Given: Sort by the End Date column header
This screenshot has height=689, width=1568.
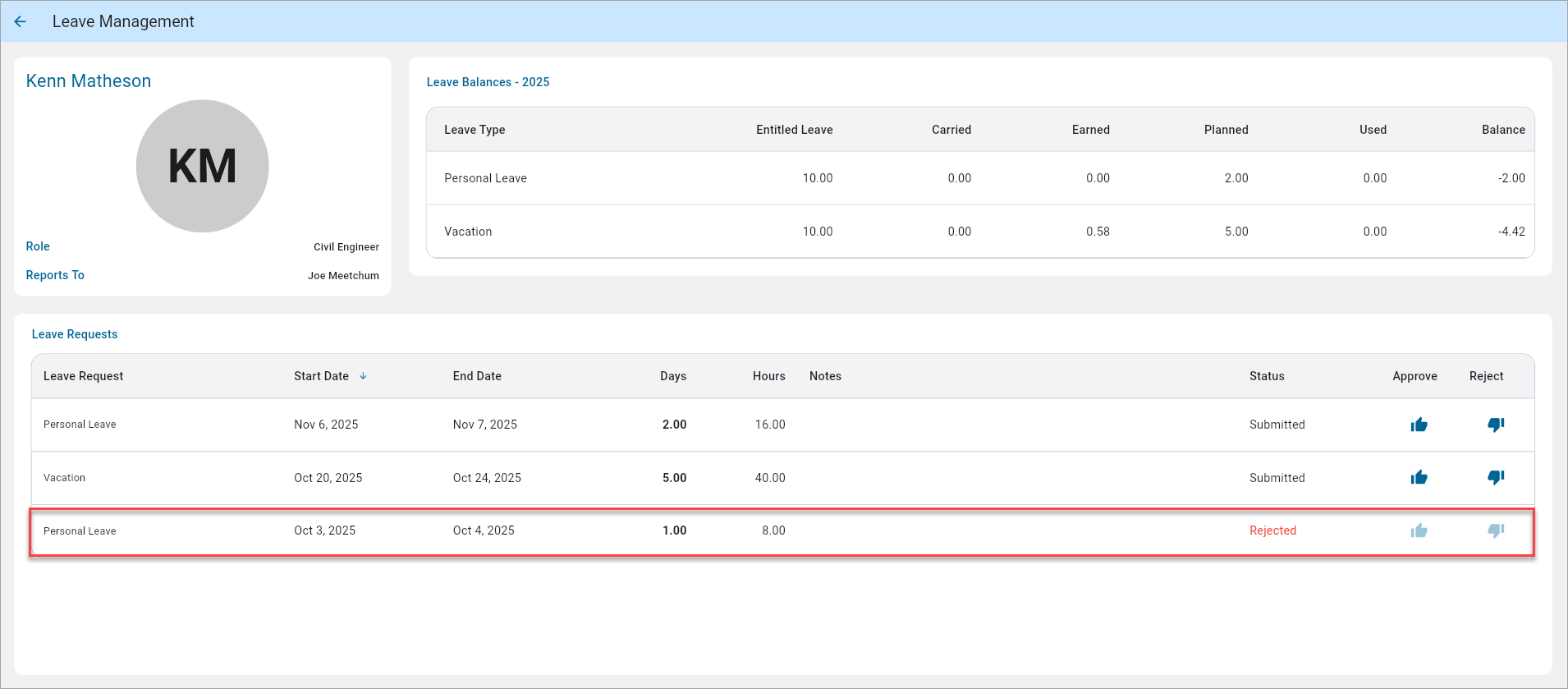Looking at the screenshot, I should pyautogui.click(x=477, y=376).
